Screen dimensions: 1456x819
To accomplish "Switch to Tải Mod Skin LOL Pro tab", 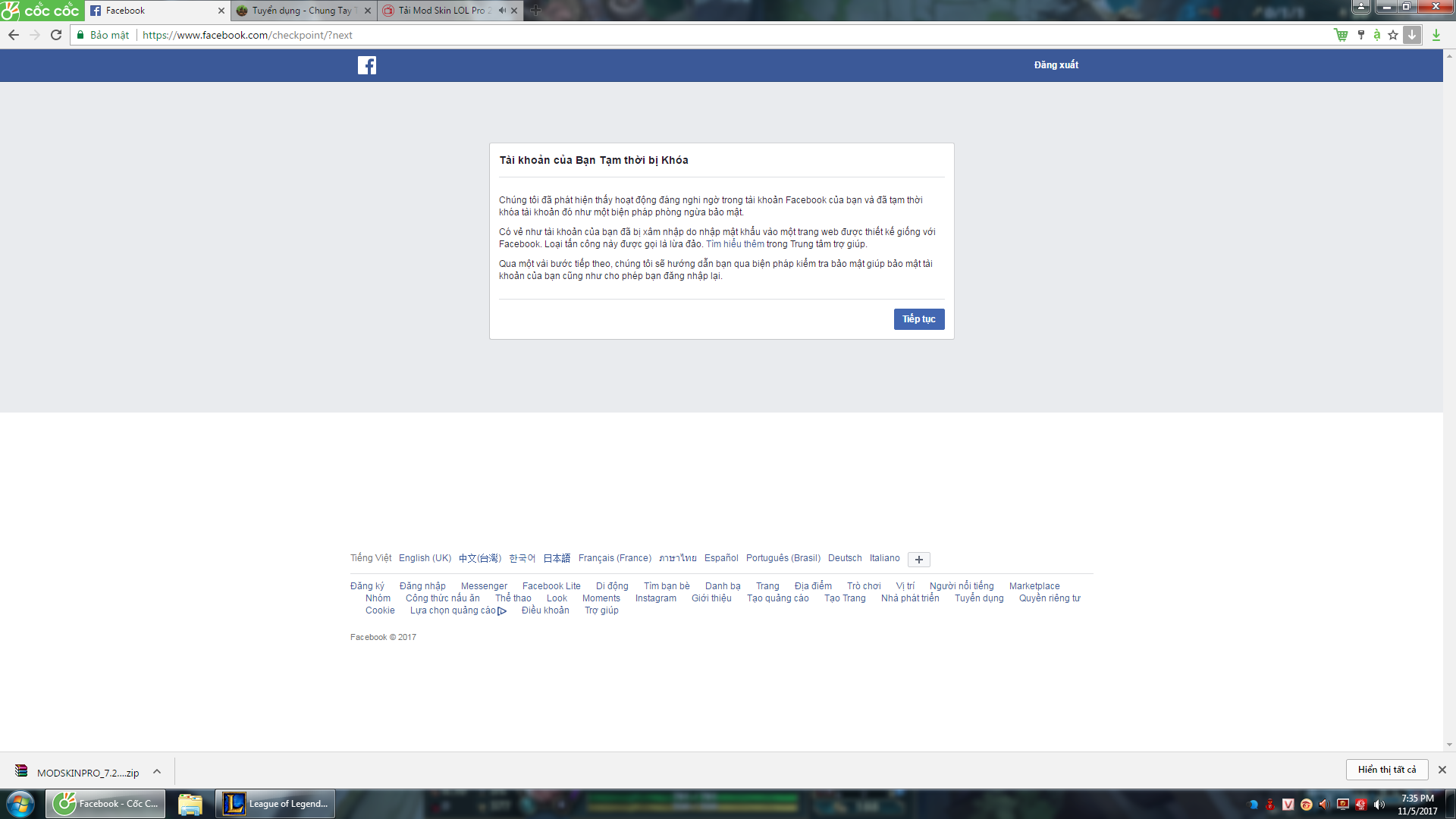I will tap(441, 11).
